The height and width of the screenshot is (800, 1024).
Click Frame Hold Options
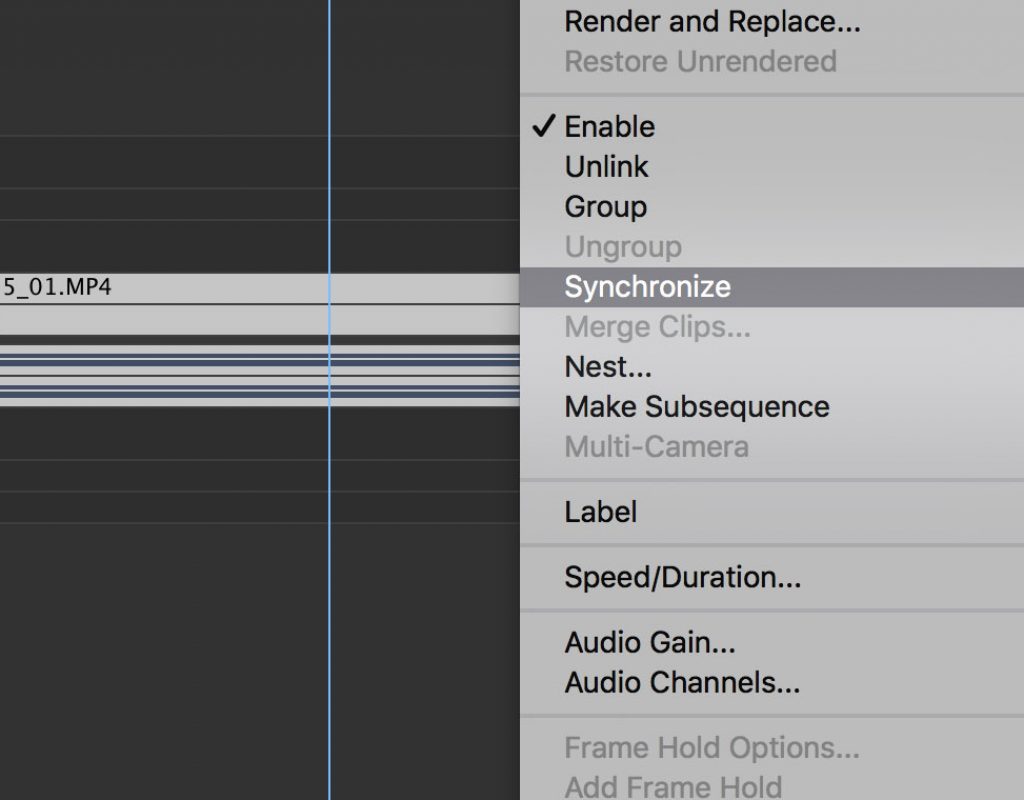(x=711, y=748)
